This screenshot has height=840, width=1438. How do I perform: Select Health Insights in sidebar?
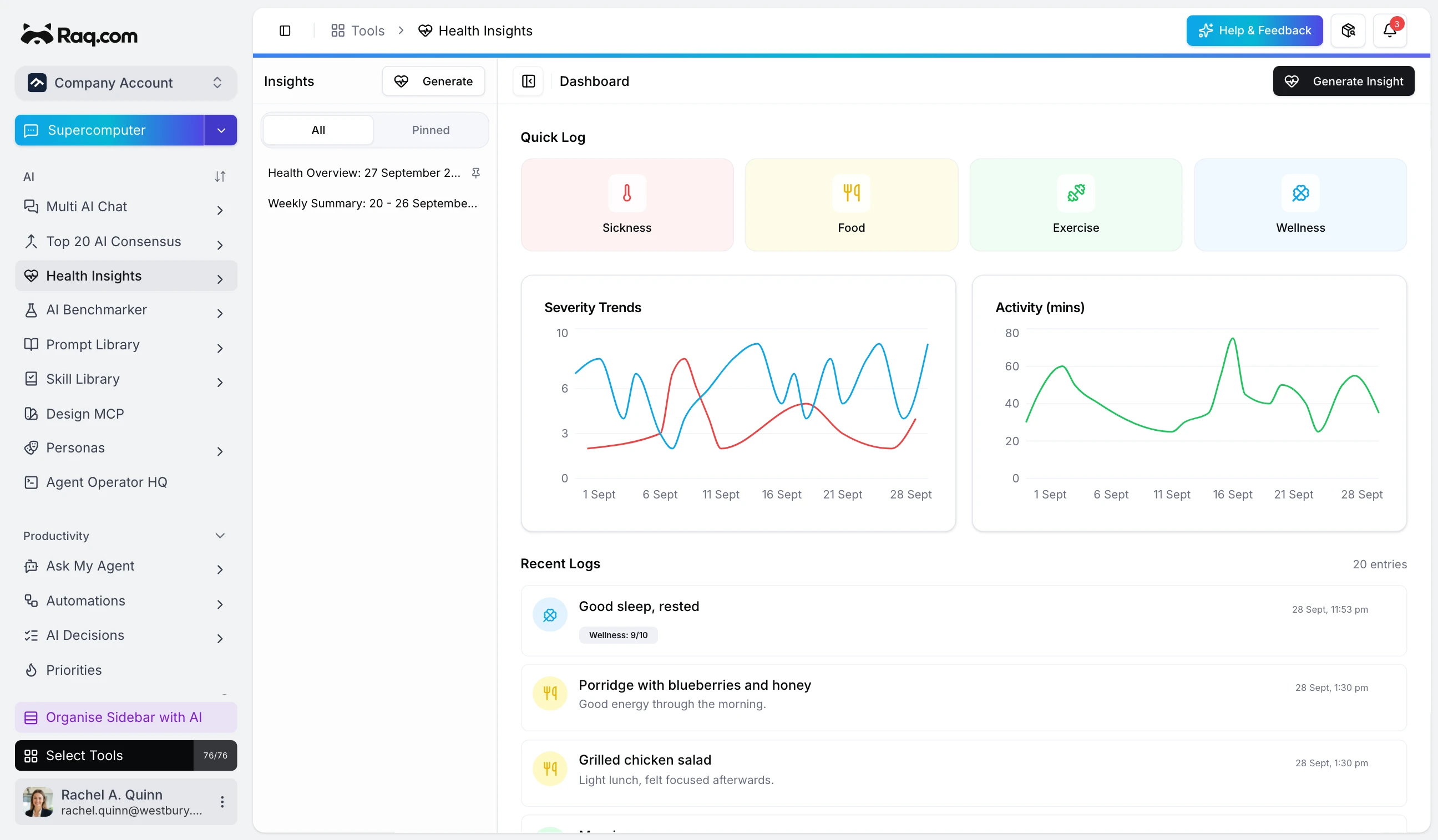(125, 276)
